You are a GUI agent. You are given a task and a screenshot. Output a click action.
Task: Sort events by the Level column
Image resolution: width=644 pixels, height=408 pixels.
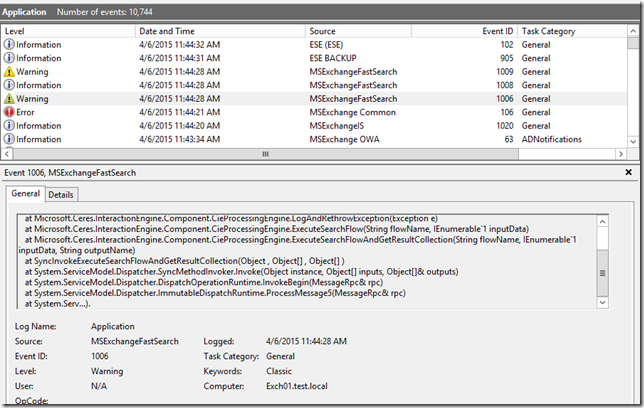coord(68,31)
